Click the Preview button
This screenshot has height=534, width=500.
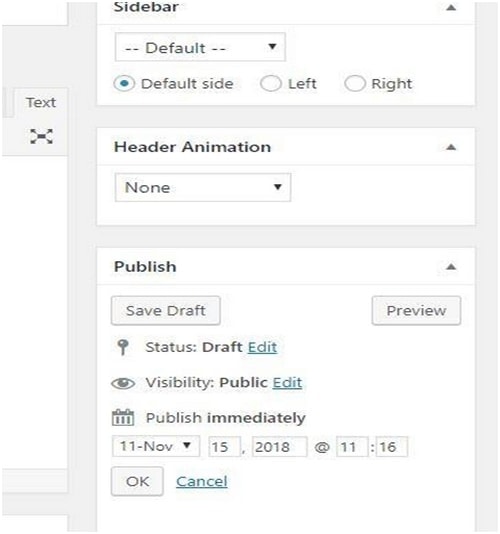416,311
